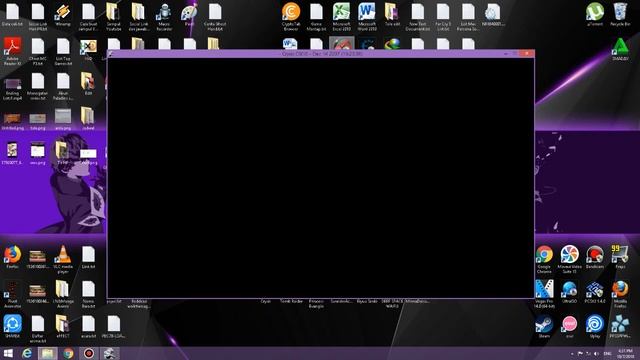The height and width of the screenshot is (360, 640).
Task: Select the Crysis window taskbar button
Action: point(109,353)
